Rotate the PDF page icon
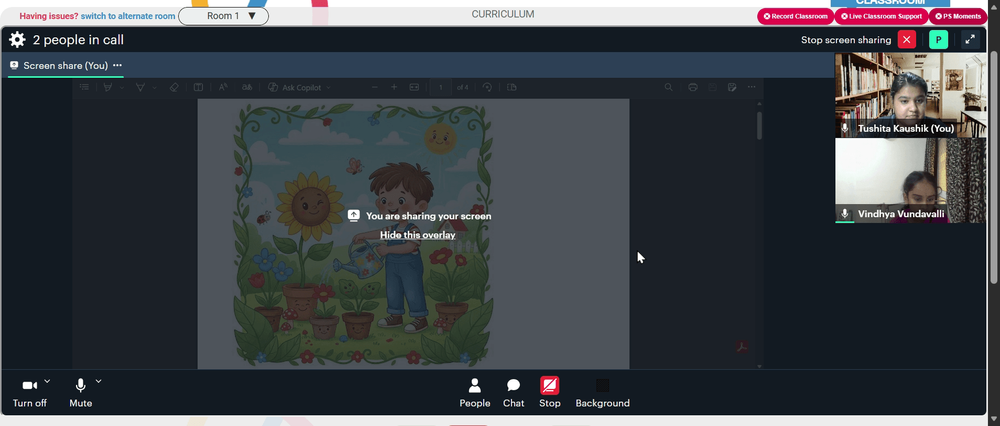This screenshot has width=1000, height=426. click(x=487, y=87)
